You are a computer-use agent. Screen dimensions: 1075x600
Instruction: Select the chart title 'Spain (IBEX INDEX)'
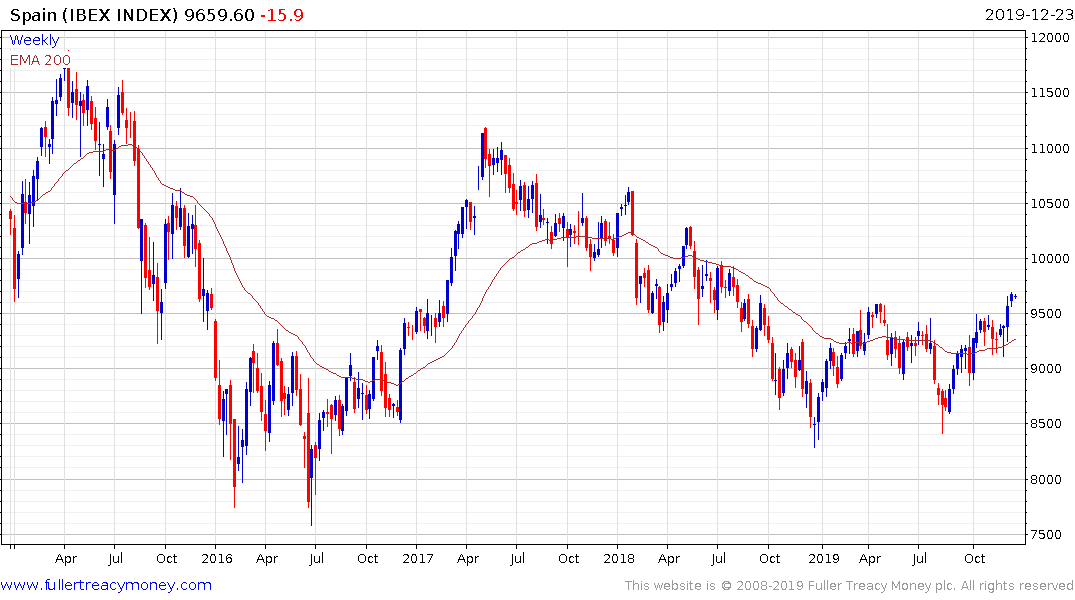coord(94,15)
